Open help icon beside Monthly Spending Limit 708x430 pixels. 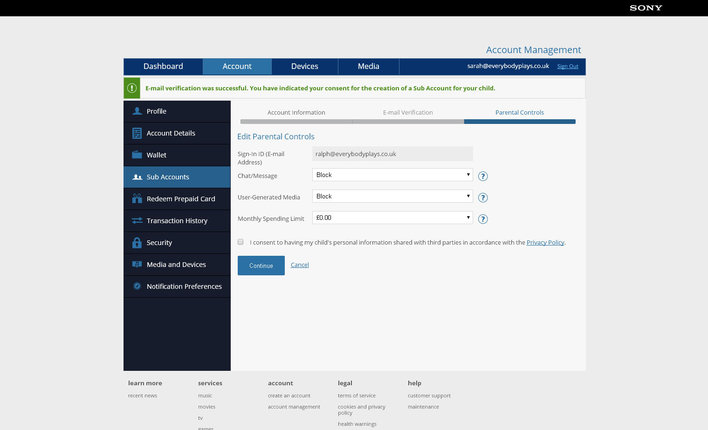pos(483,219)
